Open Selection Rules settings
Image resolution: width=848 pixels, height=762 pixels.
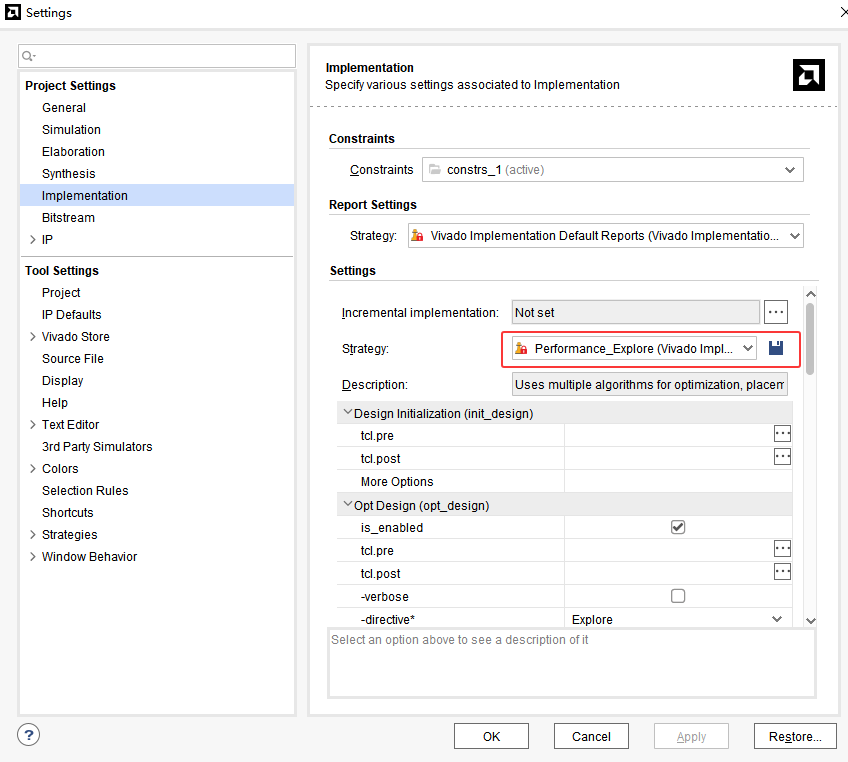85,491
